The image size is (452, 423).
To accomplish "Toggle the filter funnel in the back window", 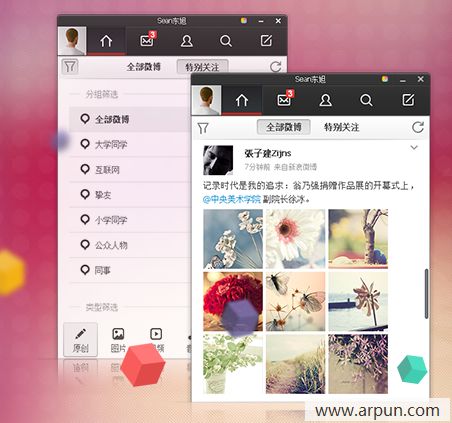I will (x=70, y=66).
